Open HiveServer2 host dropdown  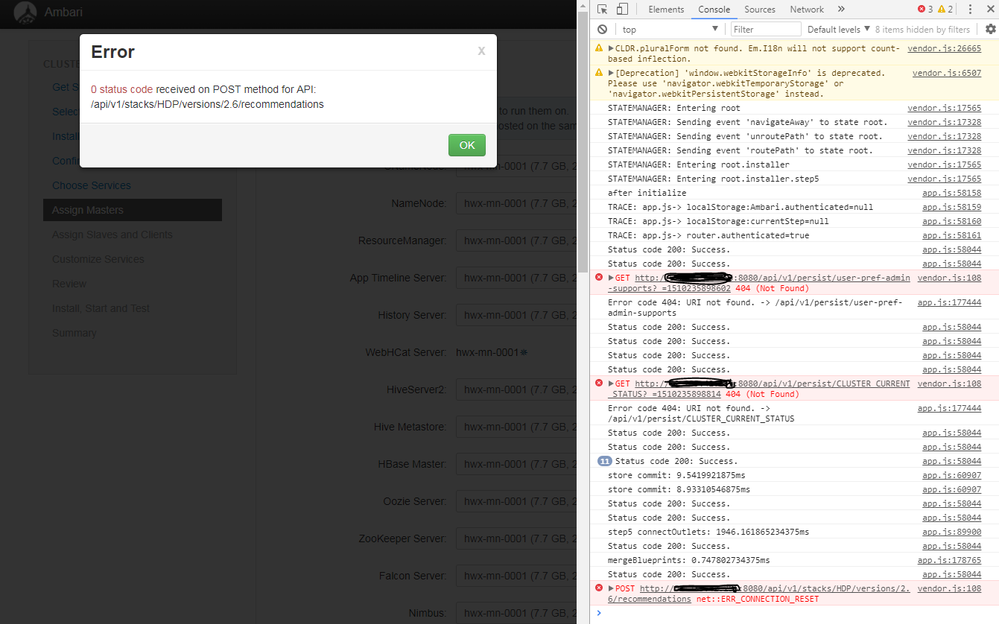tap(516, 390)
